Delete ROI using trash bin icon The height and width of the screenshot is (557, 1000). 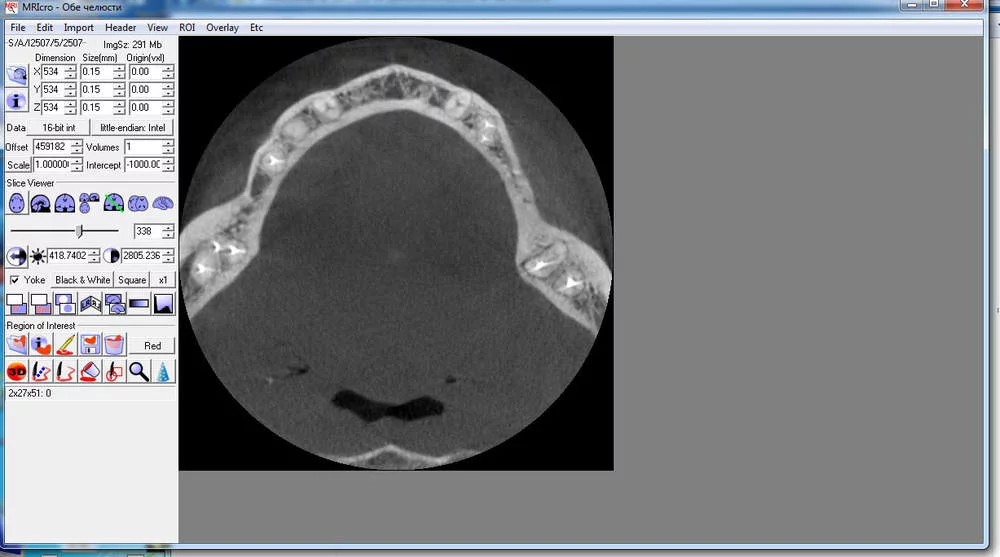pos(114,345)
